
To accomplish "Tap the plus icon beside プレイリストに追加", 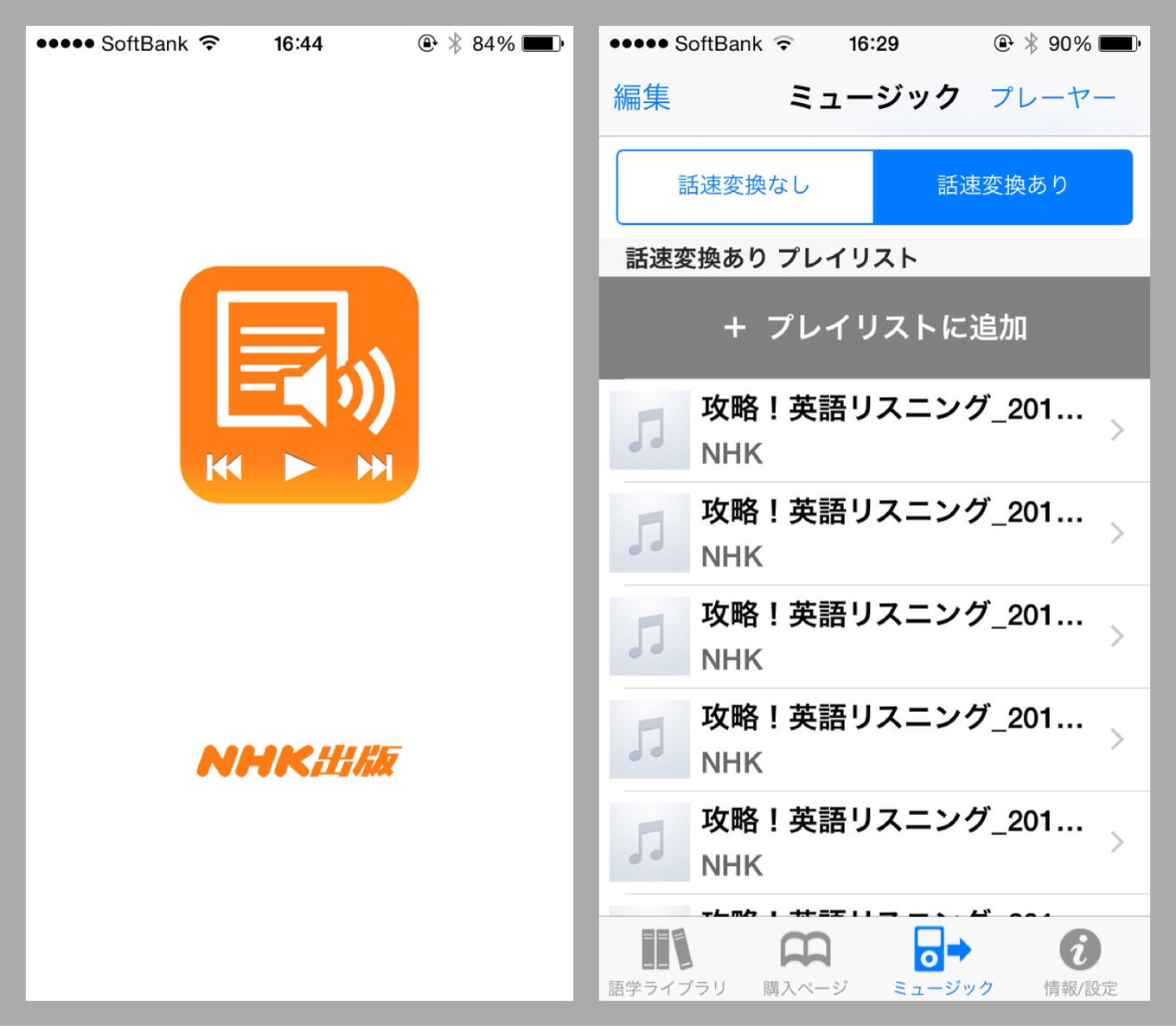I will coord(734,328).
